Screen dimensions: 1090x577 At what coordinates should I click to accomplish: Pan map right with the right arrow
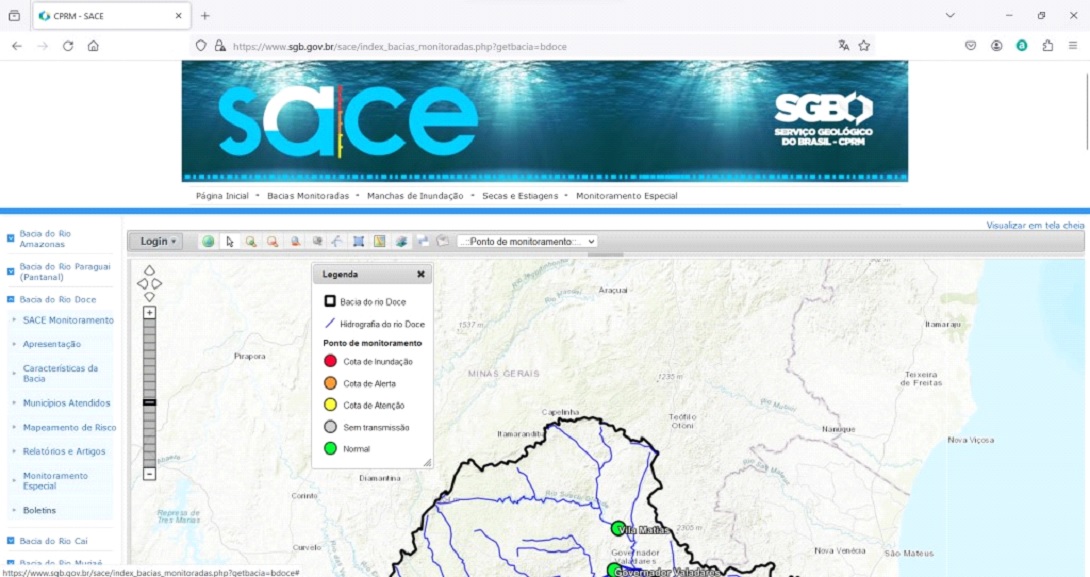click(x=158, y=284)
